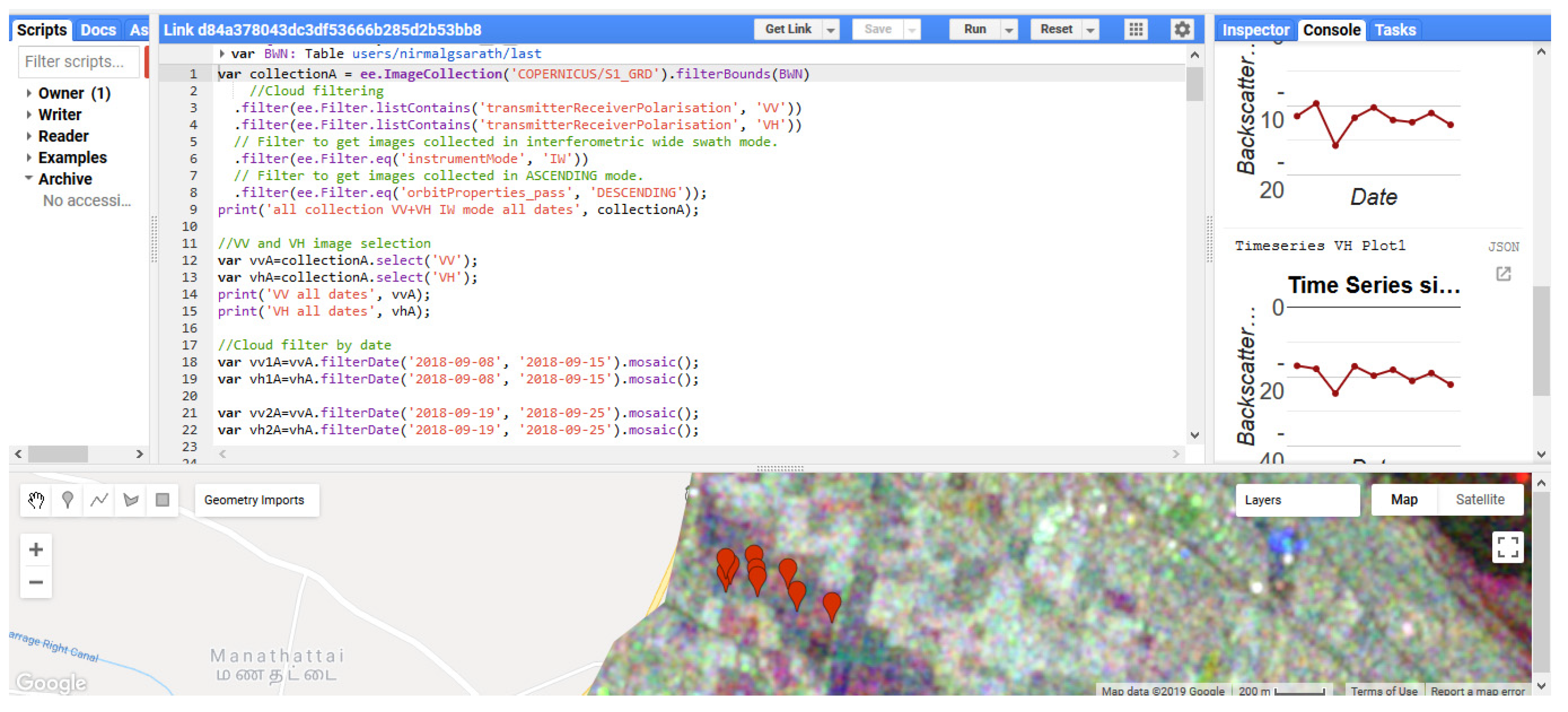The image size is (1568, 712).
Task: Open the Tasks tab
Action: (x=1394, y=30)
